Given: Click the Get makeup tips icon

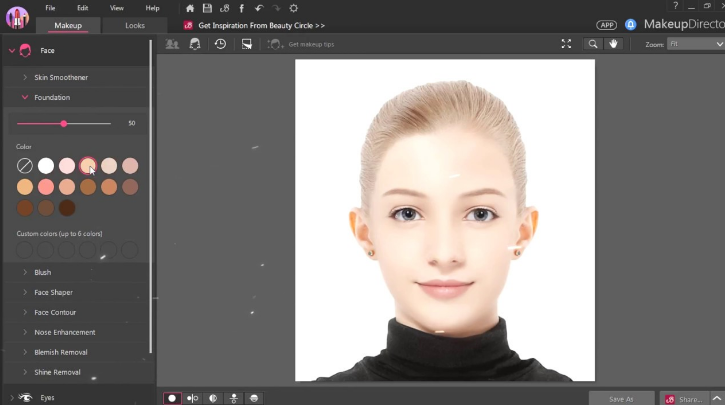Looking at the screenshot, I should 275,44.
